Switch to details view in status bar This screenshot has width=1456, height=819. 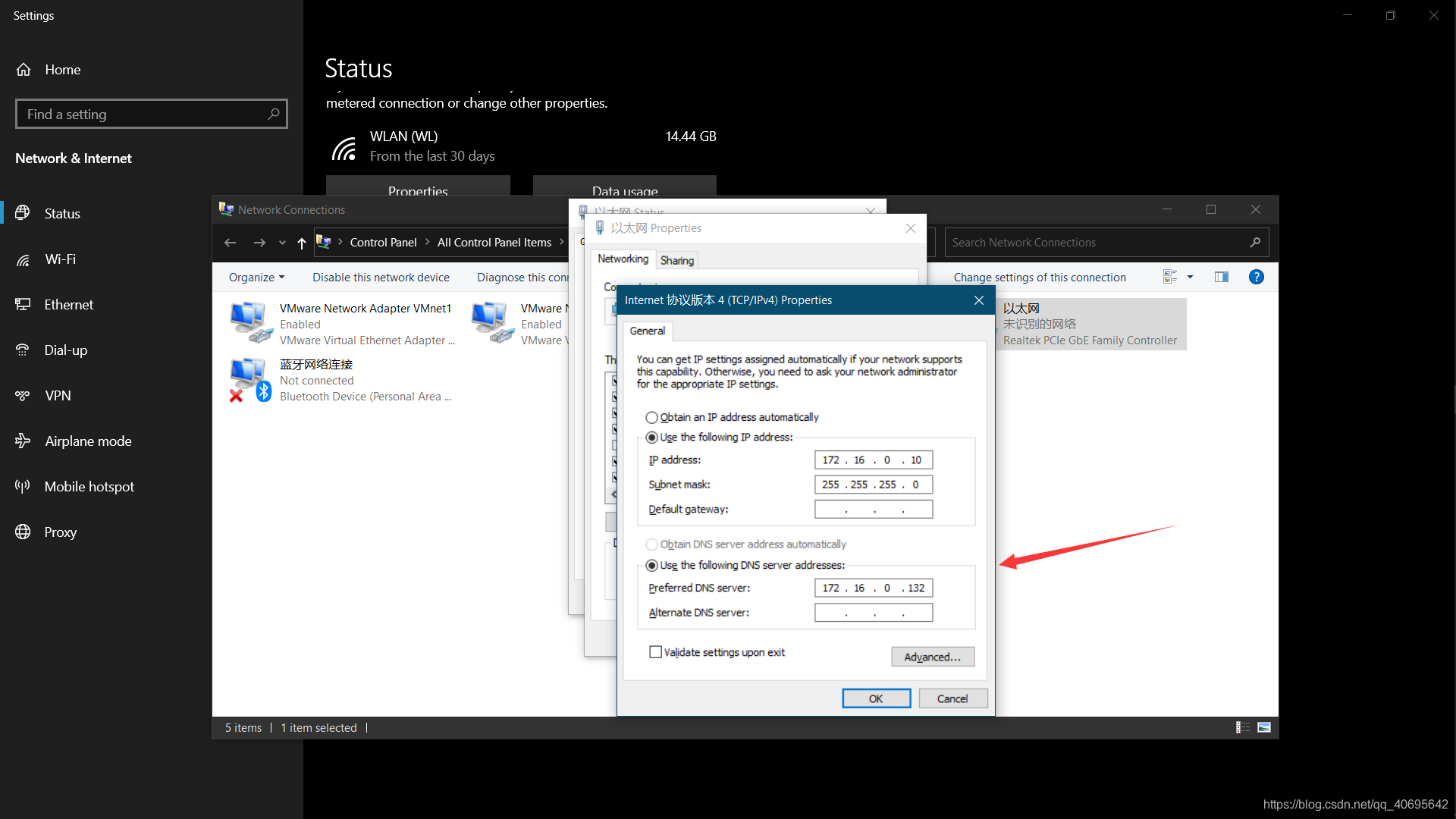pos(1242,727)
